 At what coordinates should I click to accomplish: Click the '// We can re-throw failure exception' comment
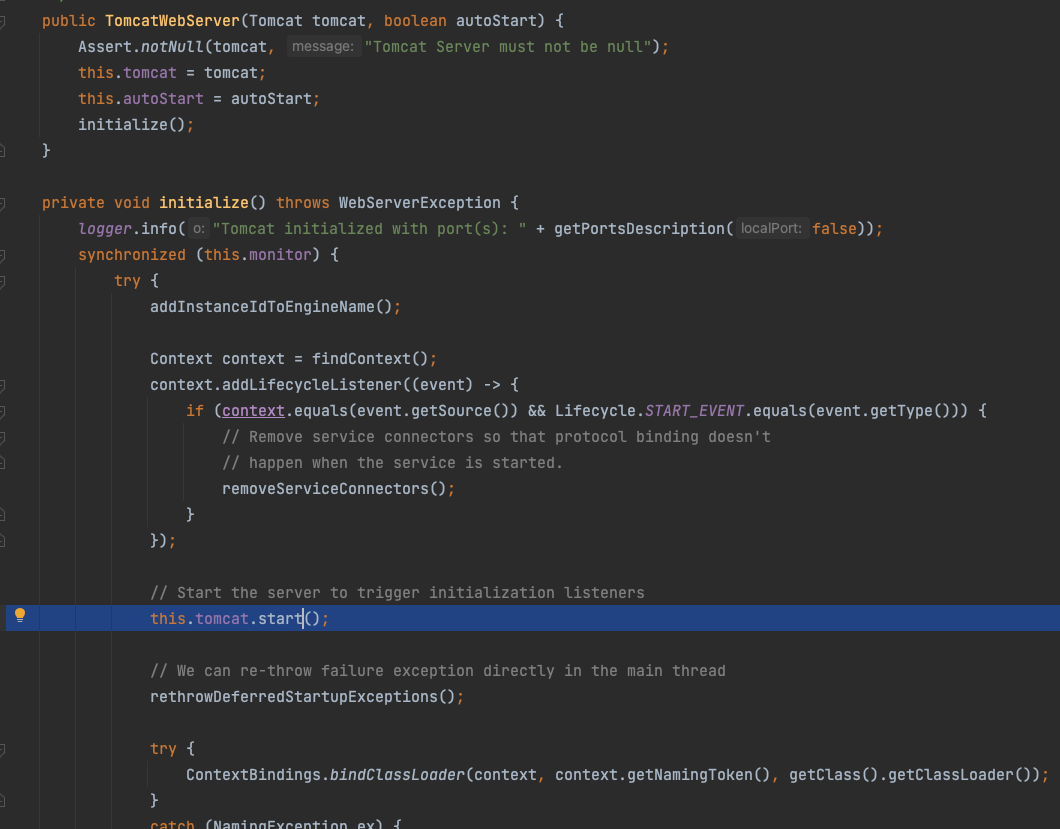pyautogui.click(x=438, y=671)
